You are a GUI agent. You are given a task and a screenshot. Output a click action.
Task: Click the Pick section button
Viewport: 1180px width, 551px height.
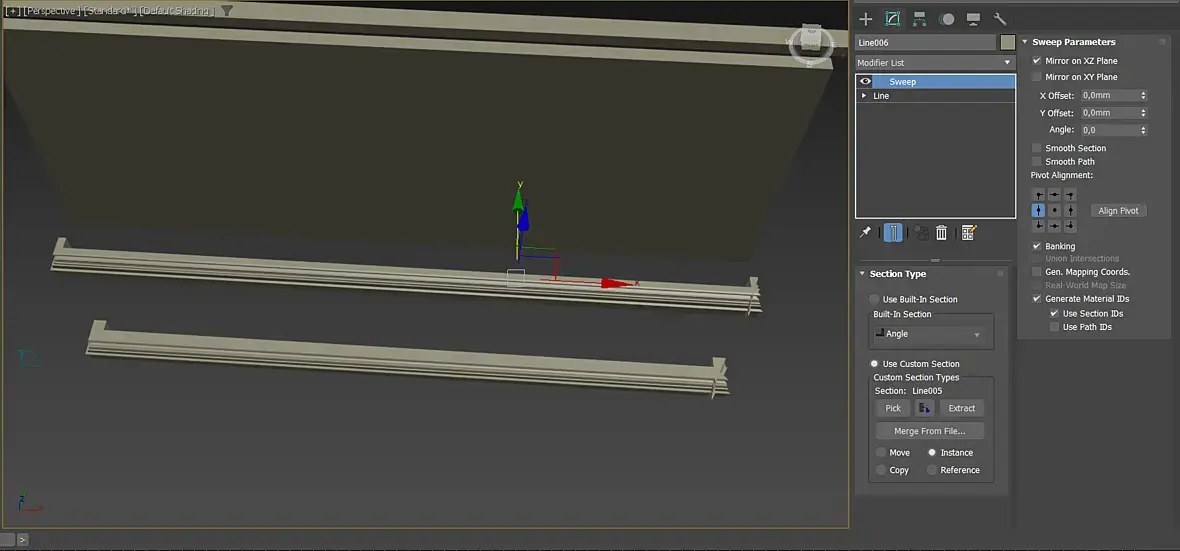pos(893,408)
